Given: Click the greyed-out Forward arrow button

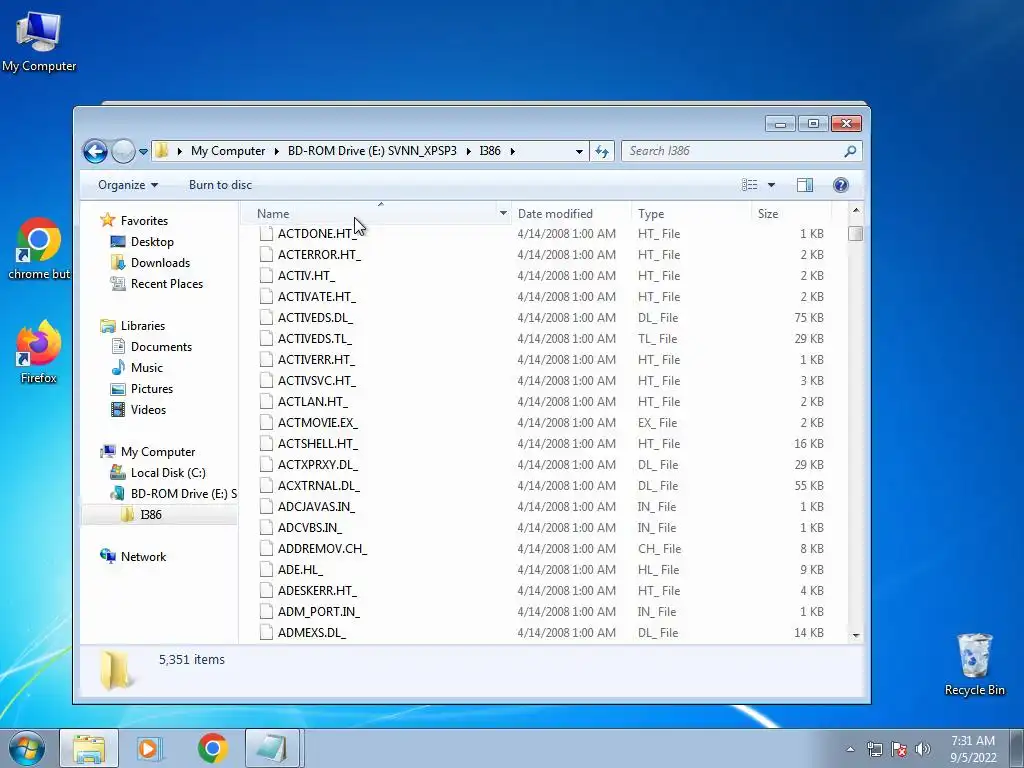Looking at the screenshot, I should [123, 152].
